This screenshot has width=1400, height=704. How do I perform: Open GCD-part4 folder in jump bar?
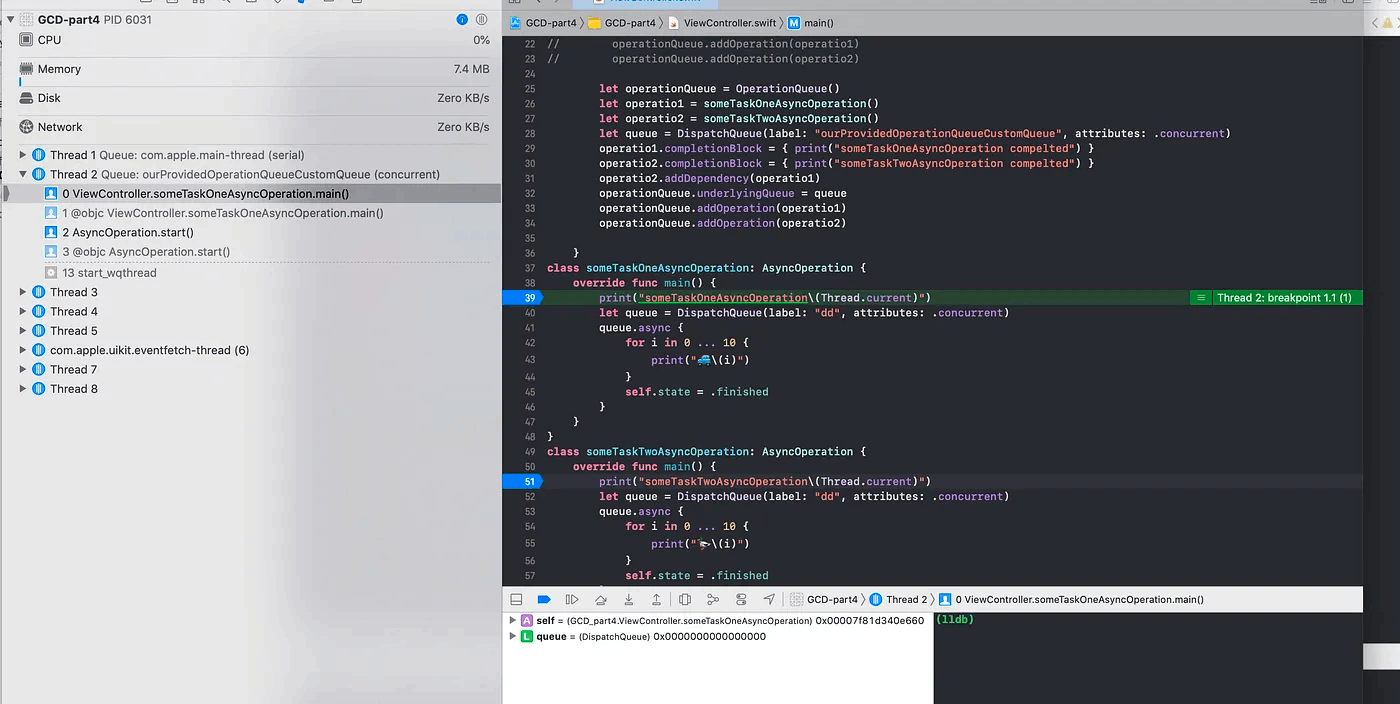[x=622, y=22]
